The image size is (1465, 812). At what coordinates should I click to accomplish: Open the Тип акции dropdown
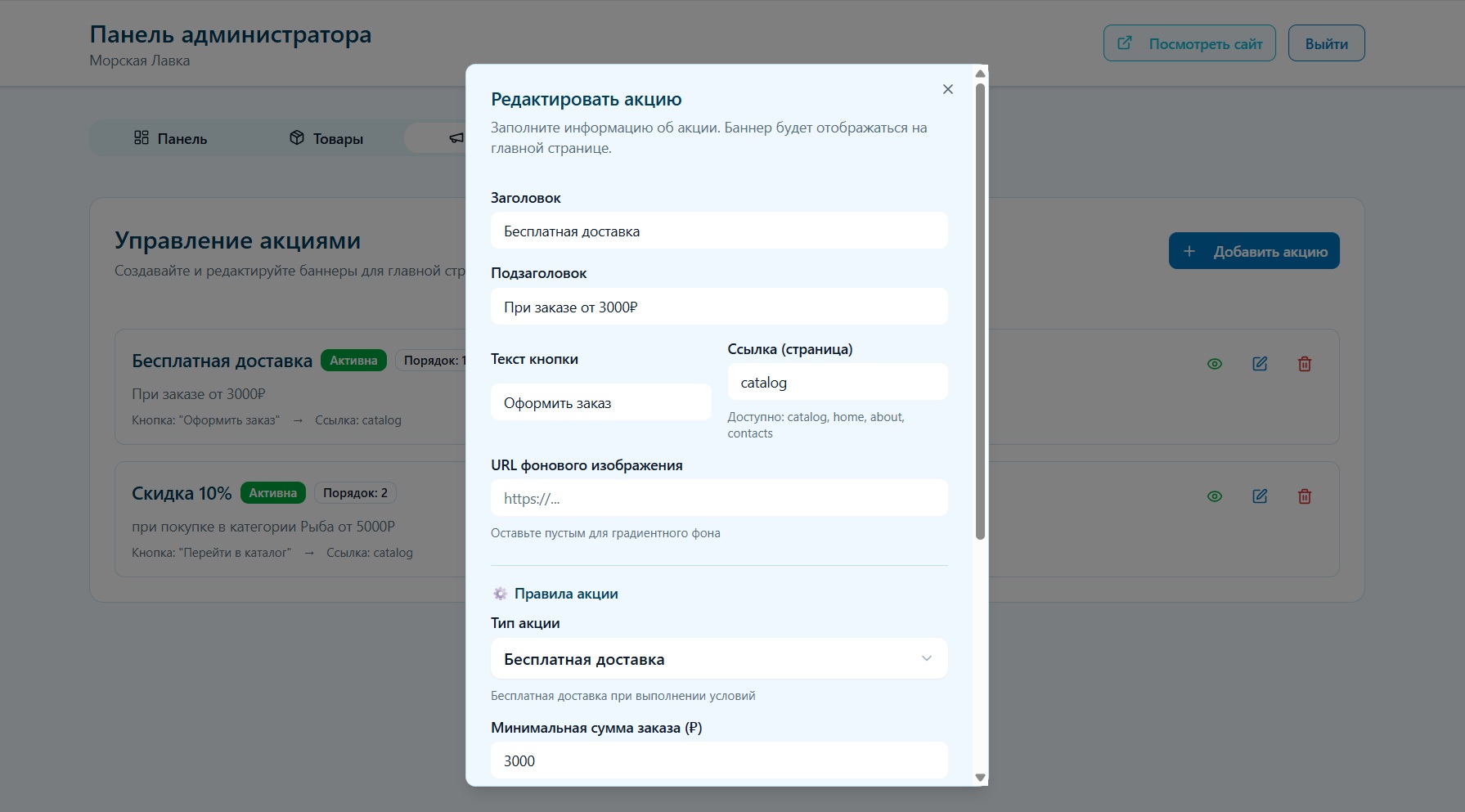click(x=719, y=659)
